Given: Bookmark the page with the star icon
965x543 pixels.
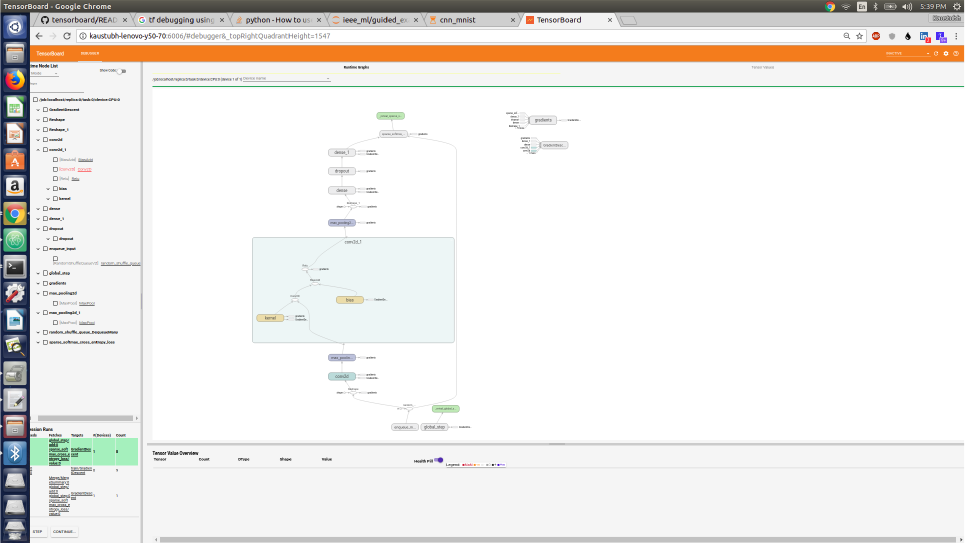Looking at the screenshot, I should coord(859,36).
